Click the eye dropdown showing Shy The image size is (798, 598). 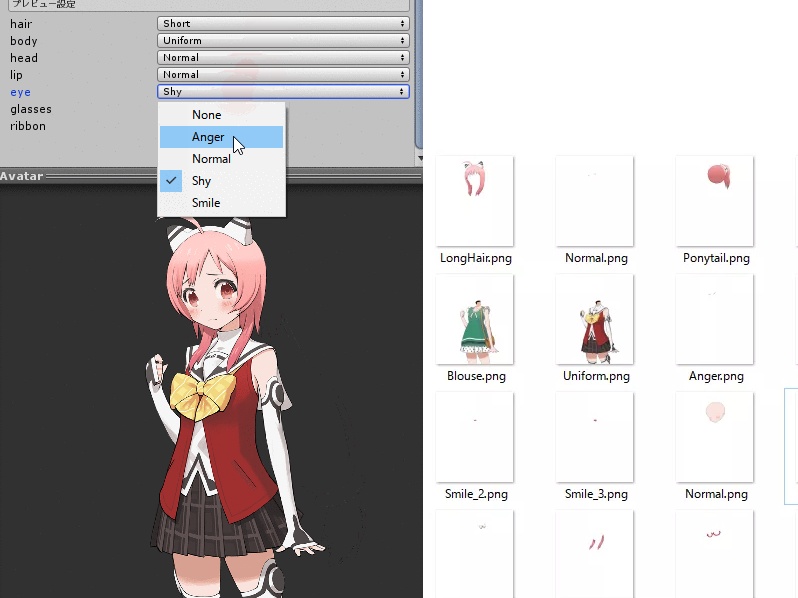click(283, 92)
